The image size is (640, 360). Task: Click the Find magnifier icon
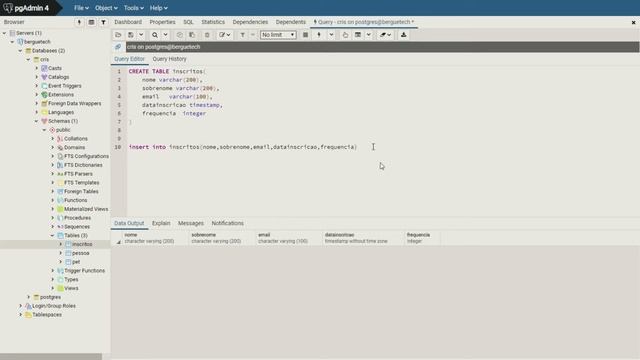coord(155,35)
